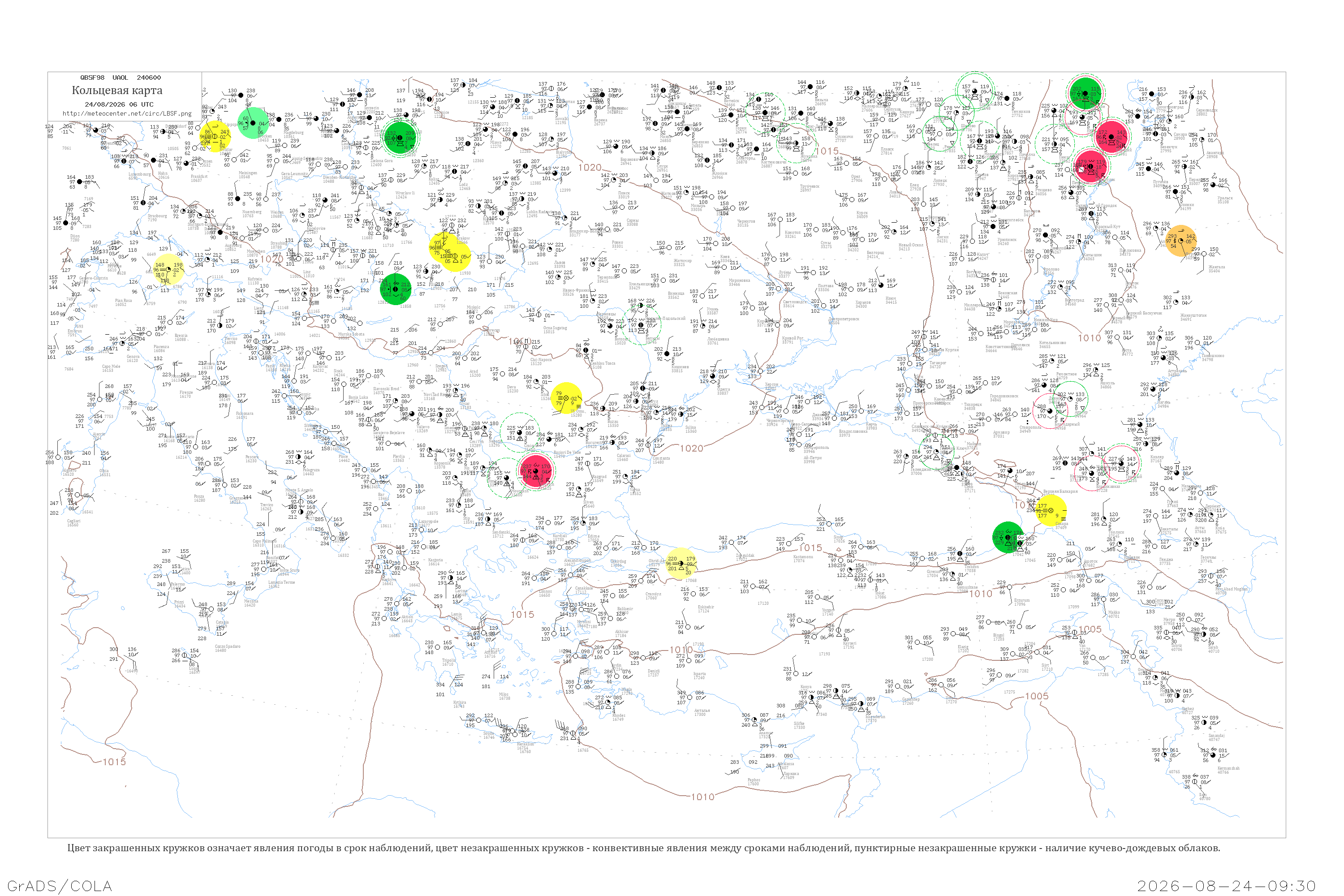Select the 'Sandanski 15712' station label
The height and width of the screenshot is (896, 1344).
coord(501,534)
